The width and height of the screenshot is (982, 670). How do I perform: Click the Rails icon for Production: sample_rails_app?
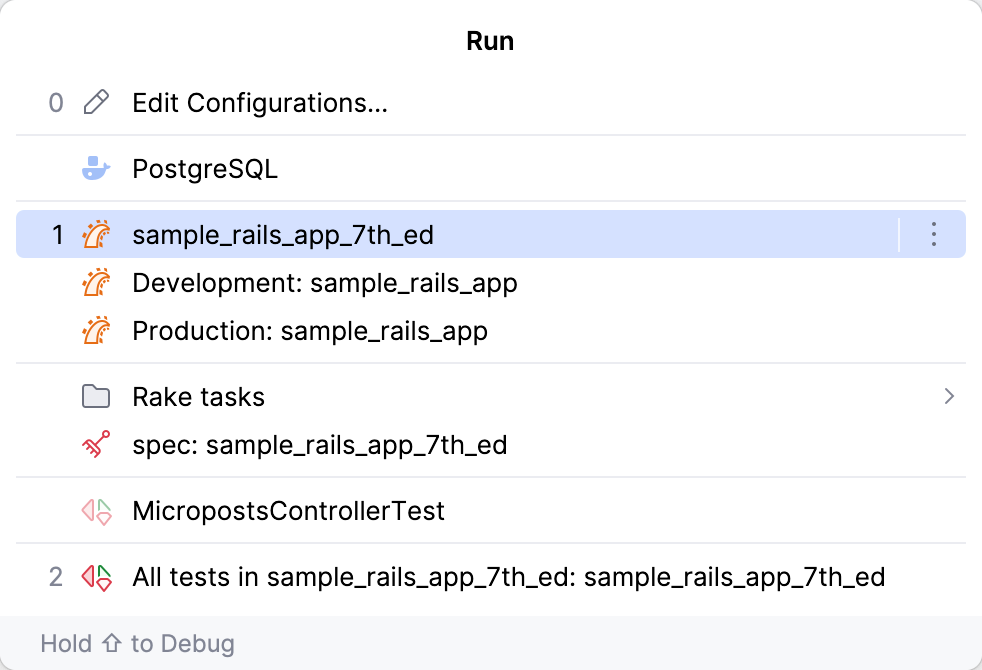point(97,331)
